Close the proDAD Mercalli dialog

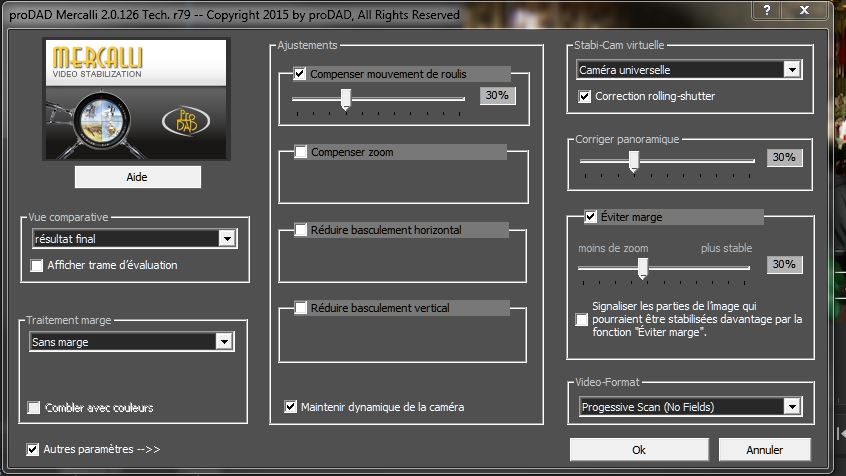804,10
